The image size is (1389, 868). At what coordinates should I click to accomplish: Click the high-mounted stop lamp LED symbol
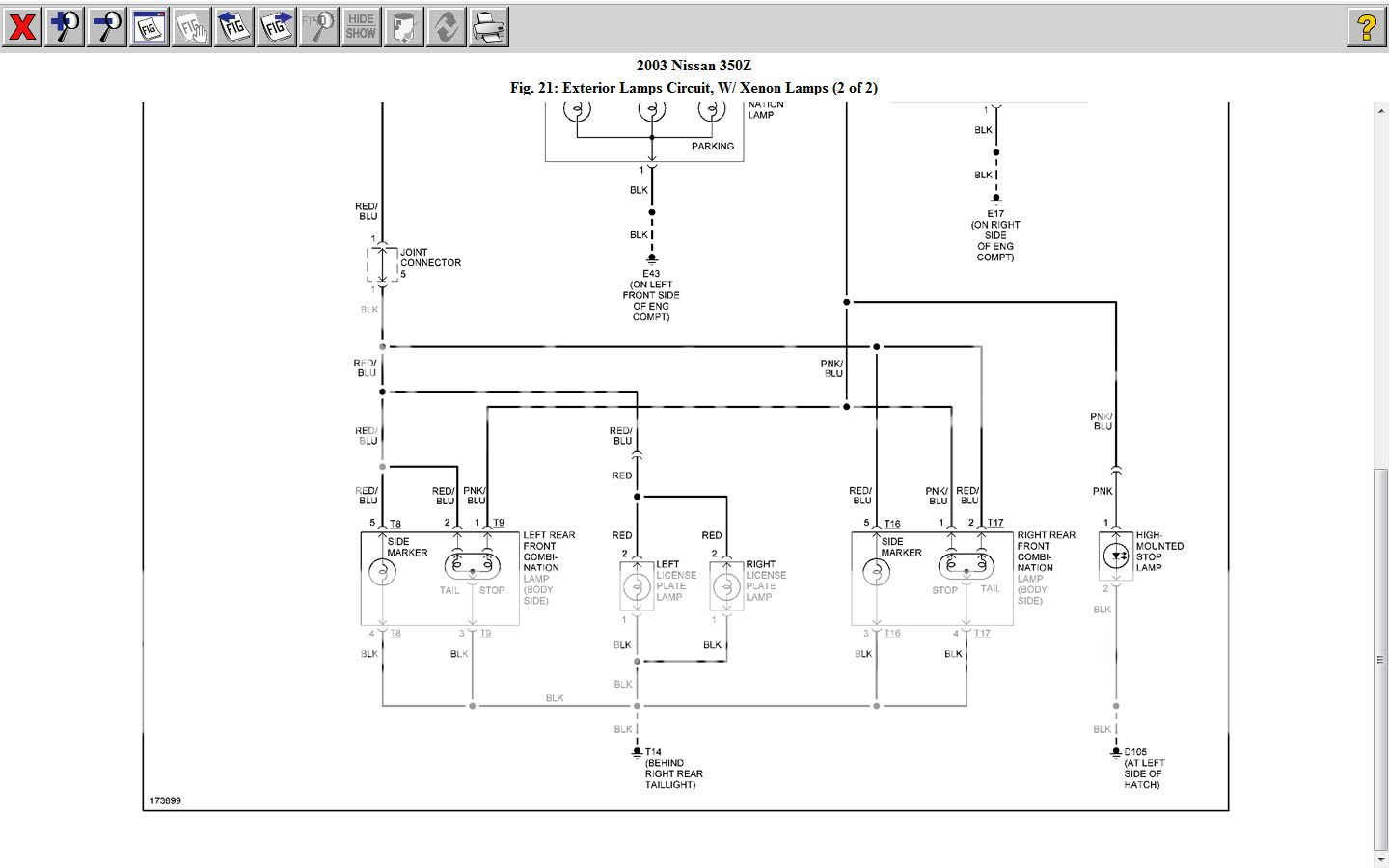(x=1116, y=556)
